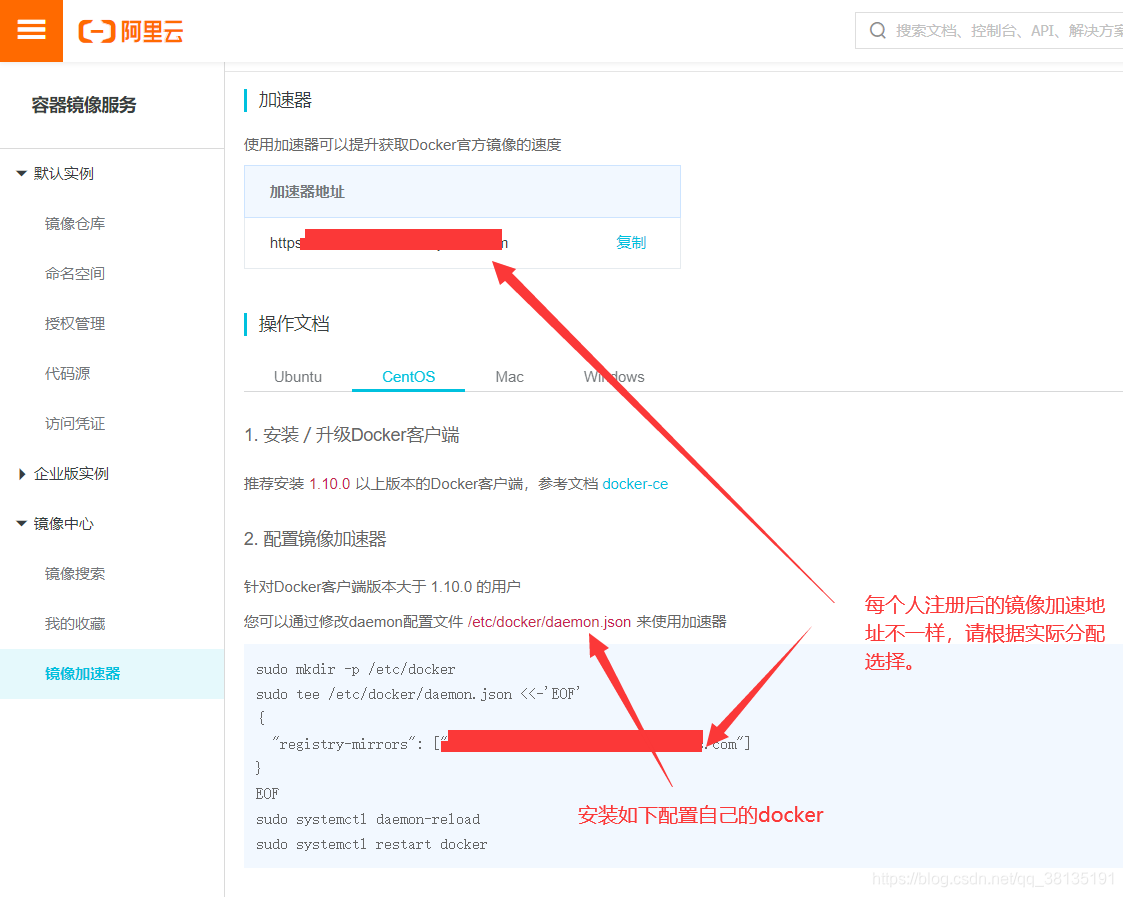Click the Alibaba Cloud (阿里云) logo

[130, 31]
